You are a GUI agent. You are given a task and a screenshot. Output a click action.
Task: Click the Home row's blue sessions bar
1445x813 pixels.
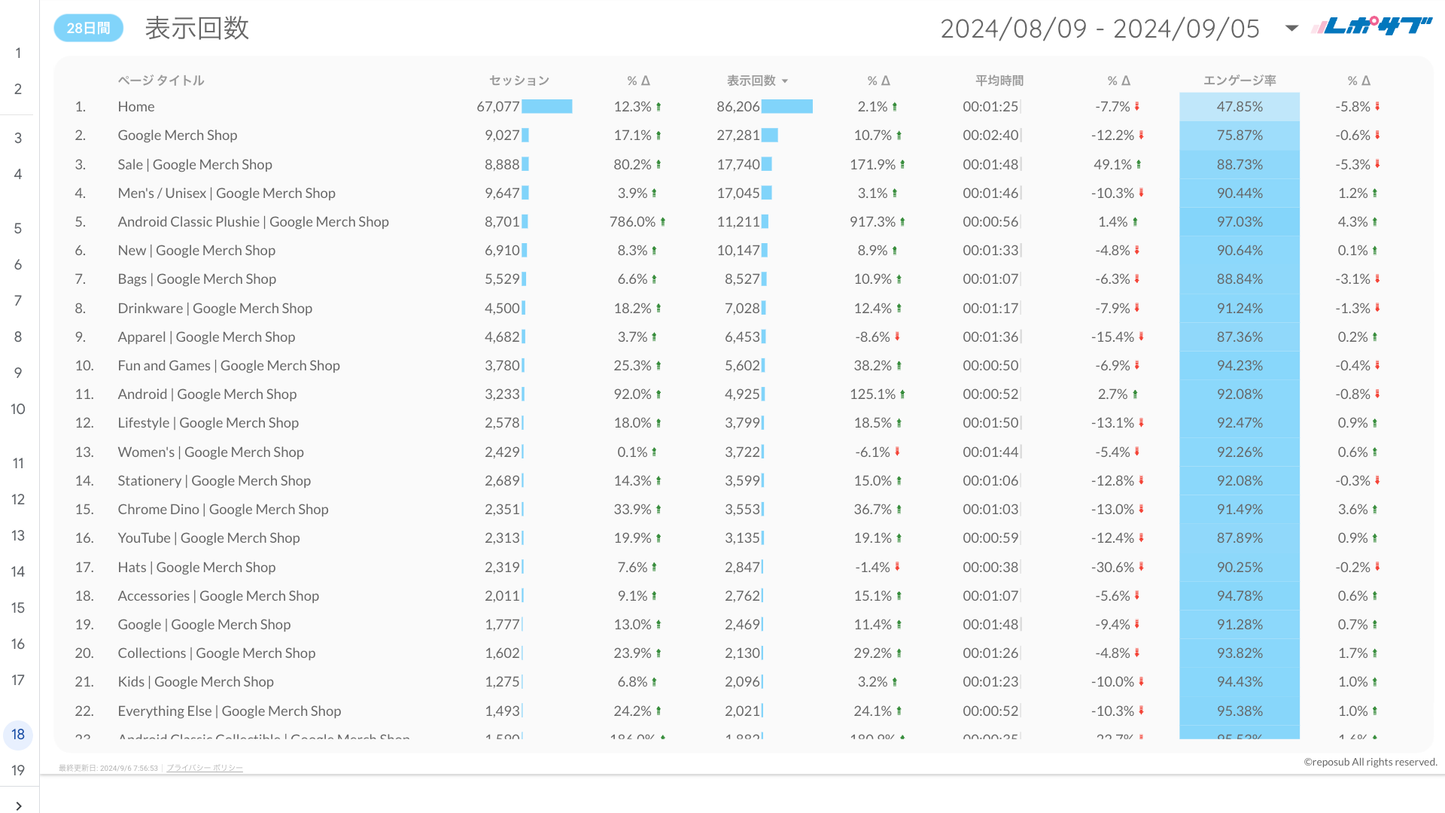click(547, 107)
